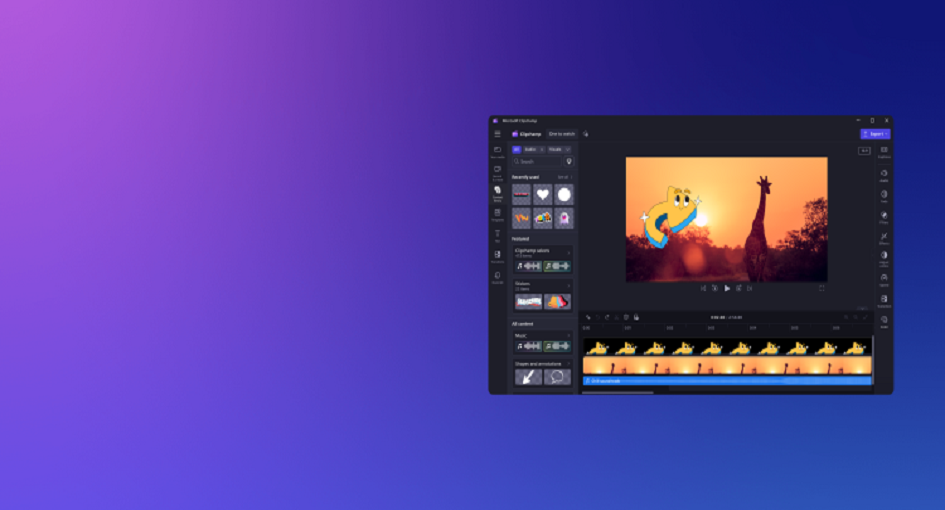The height and width of the screenshot is (510, 945).
Task: Select the blue audio track on timeline
Action: (x=727, y=381)
